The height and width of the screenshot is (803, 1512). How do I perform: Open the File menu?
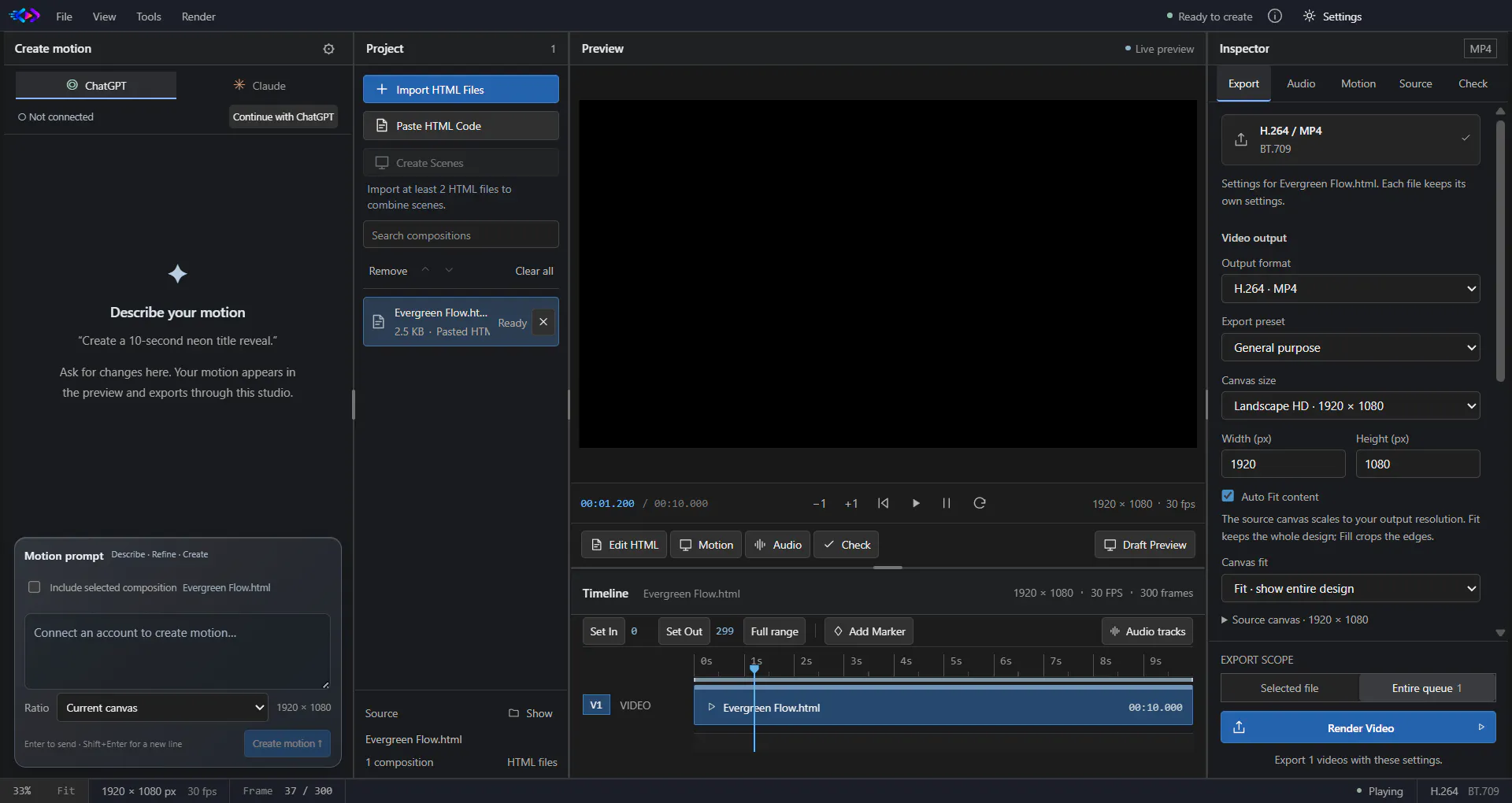coord(65,17)
